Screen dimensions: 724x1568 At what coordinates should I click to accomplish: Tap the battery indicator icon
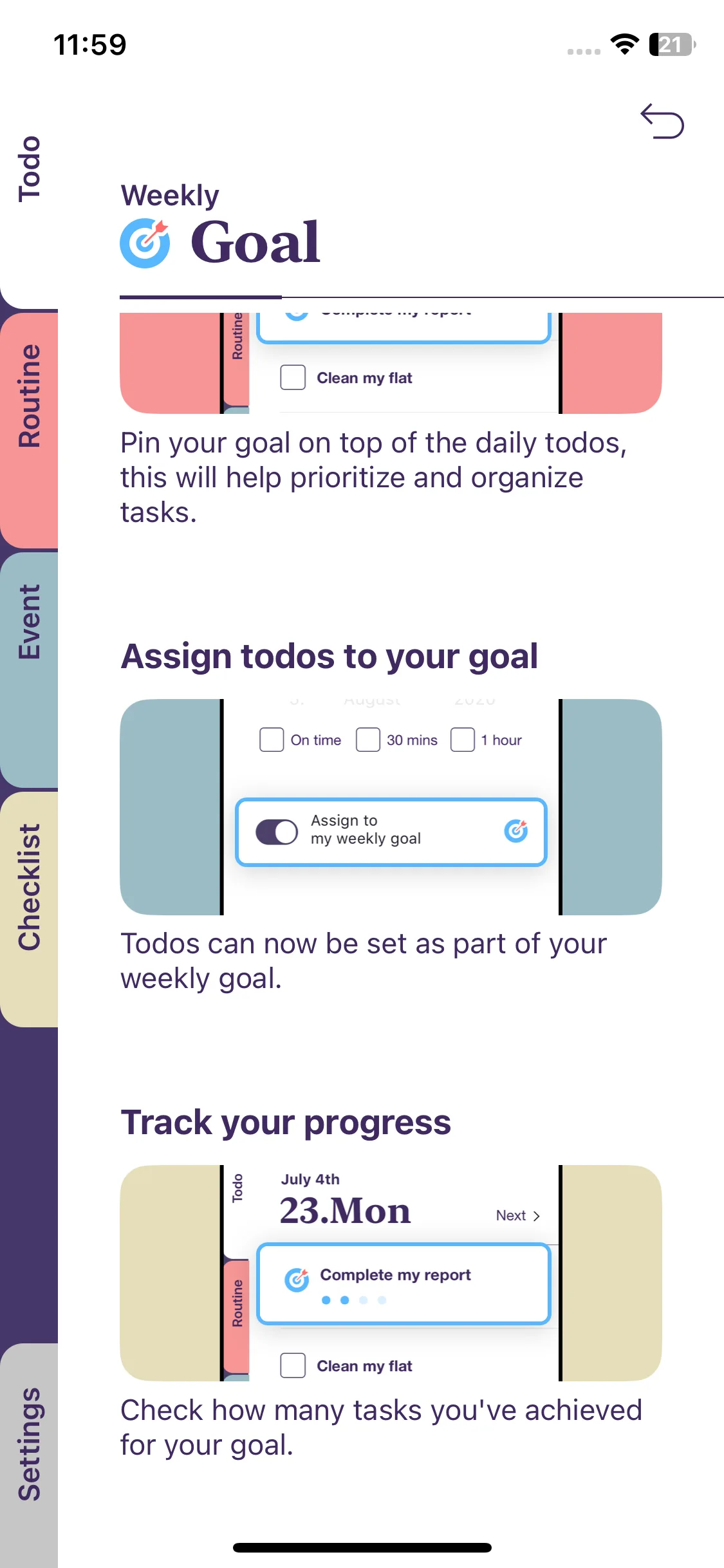pos(672,44)
